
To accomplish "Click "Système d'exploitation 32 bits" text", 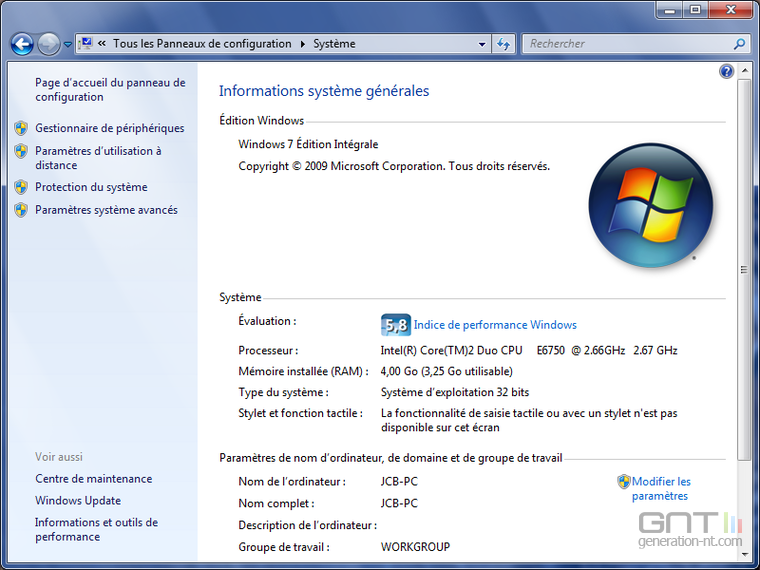I will coord(455,392).
